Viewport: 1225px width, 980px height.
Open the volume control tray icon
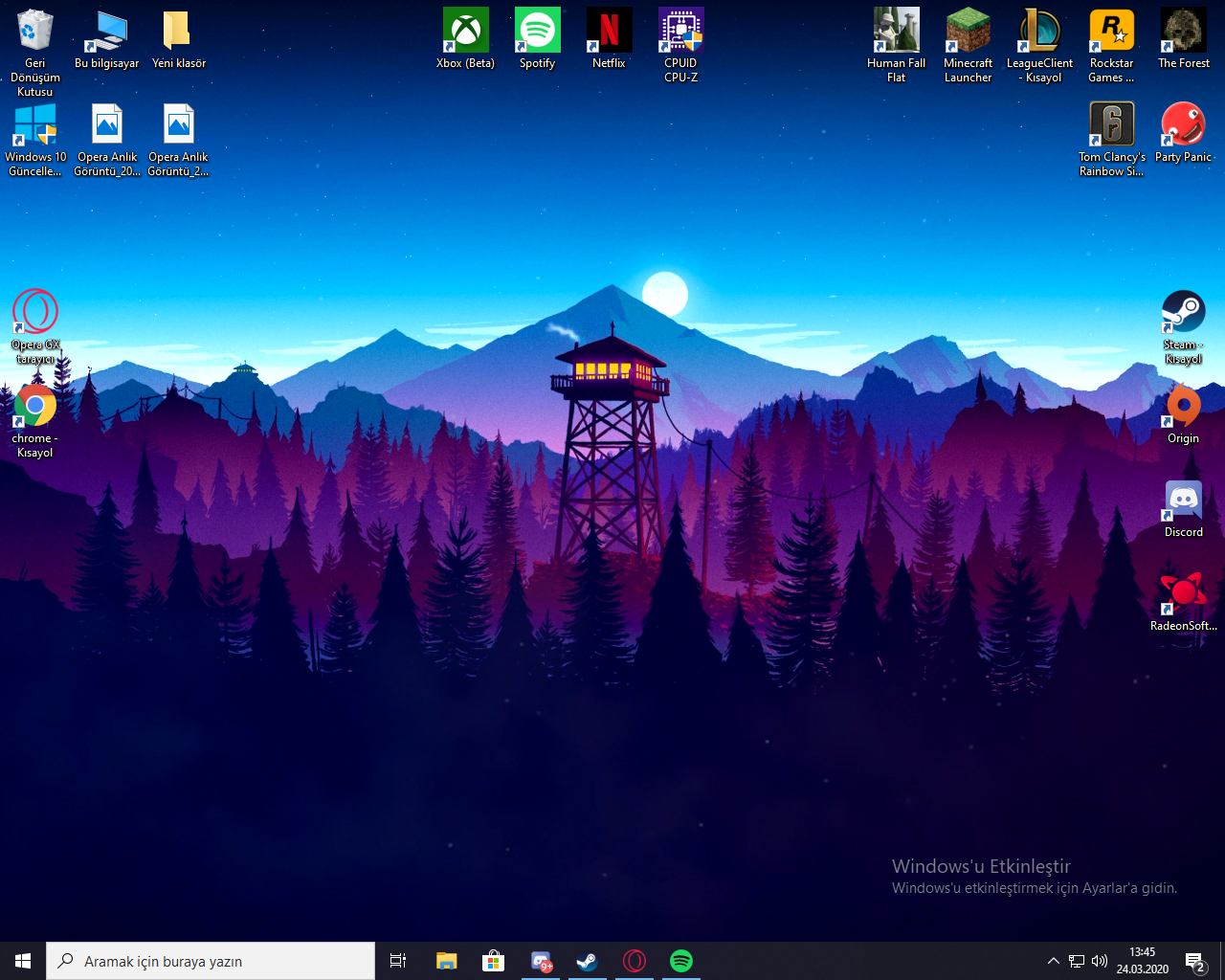pyautogui.click(x=1100, y=961)
